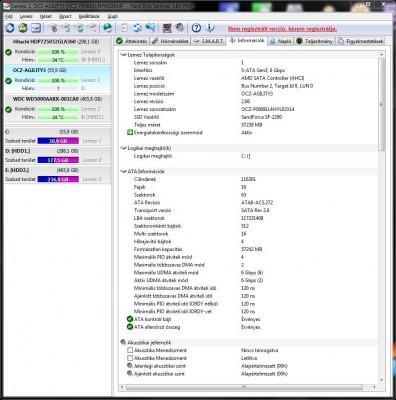This screenshot has height=400, width=396.
Task: Click the red unregistered version registration link
Action: coord(282,29)
